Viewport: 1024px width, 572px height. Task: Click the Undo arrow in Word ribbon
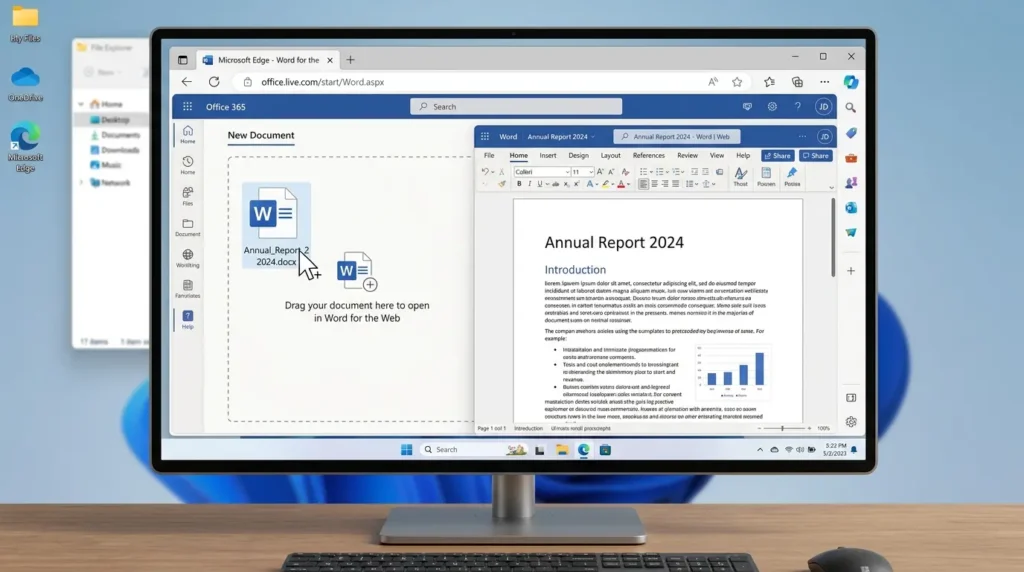(485, 172)
